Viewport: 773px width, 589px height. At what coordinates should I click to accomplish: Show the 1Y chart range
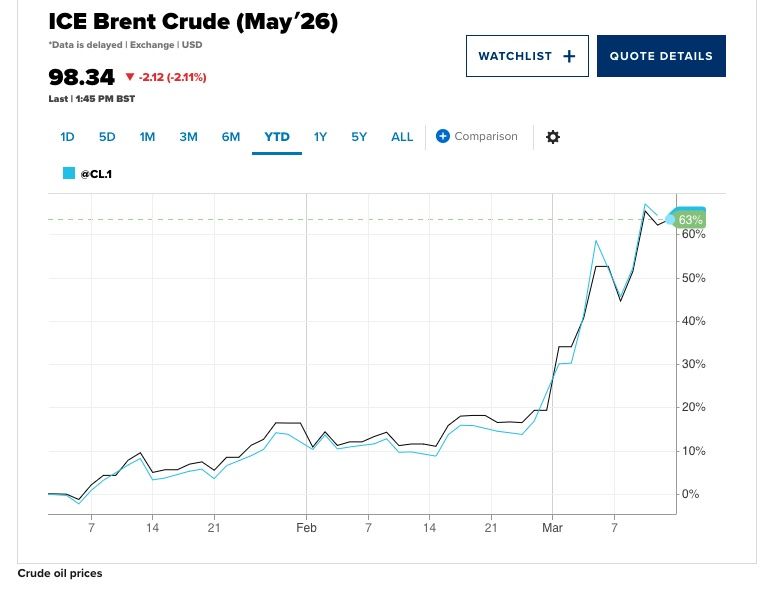point(320,137)
